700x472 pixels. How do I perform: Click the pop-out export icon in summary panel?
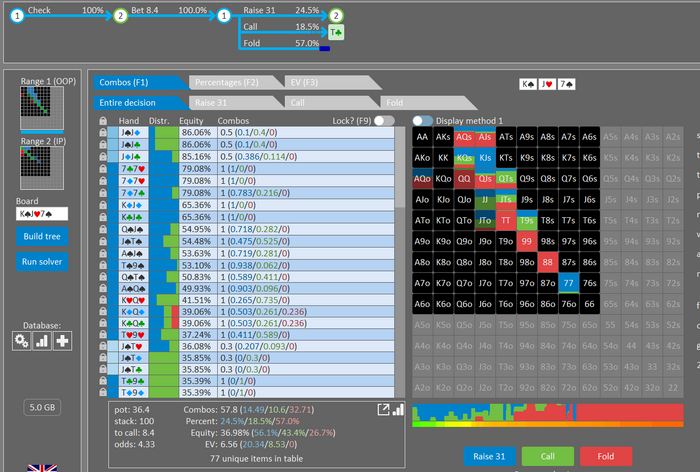383,409
